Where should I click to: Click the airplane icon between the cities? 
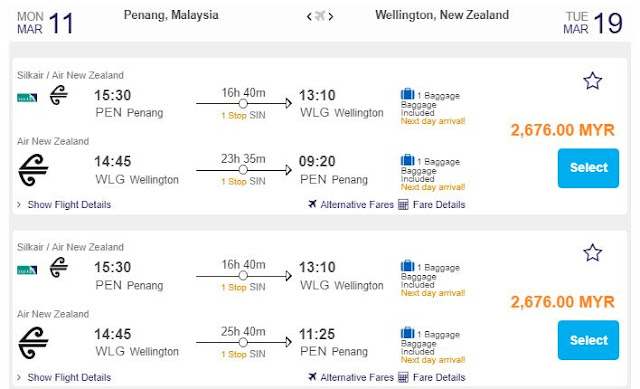[x=320, y=16]
